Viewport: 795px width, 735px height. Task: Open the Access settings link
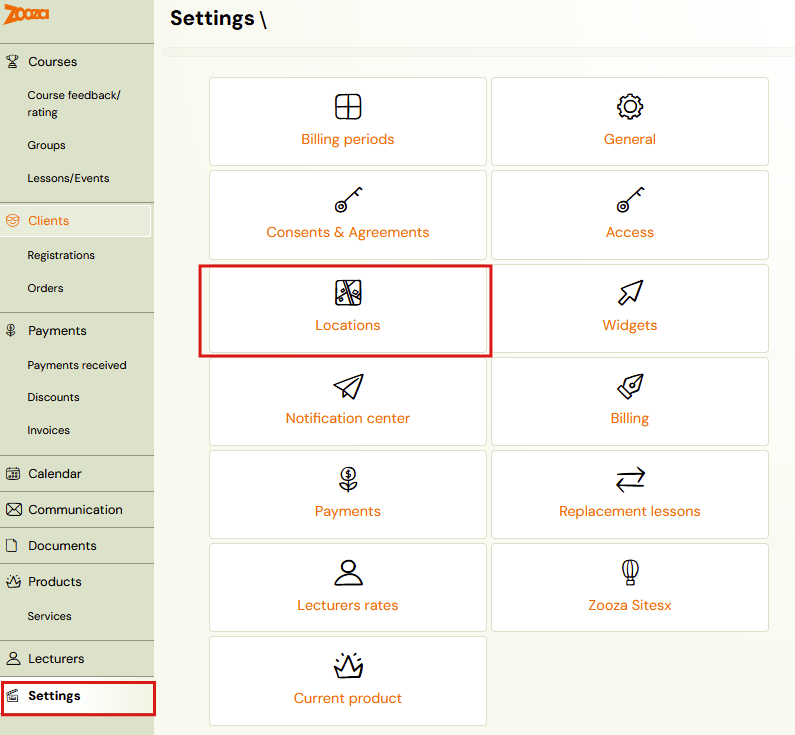coord(630,232)
